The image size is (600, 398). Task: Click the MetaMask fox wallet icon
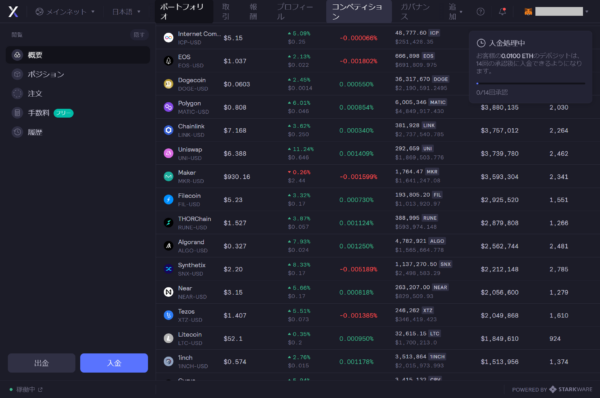click(x=528, y=12)
